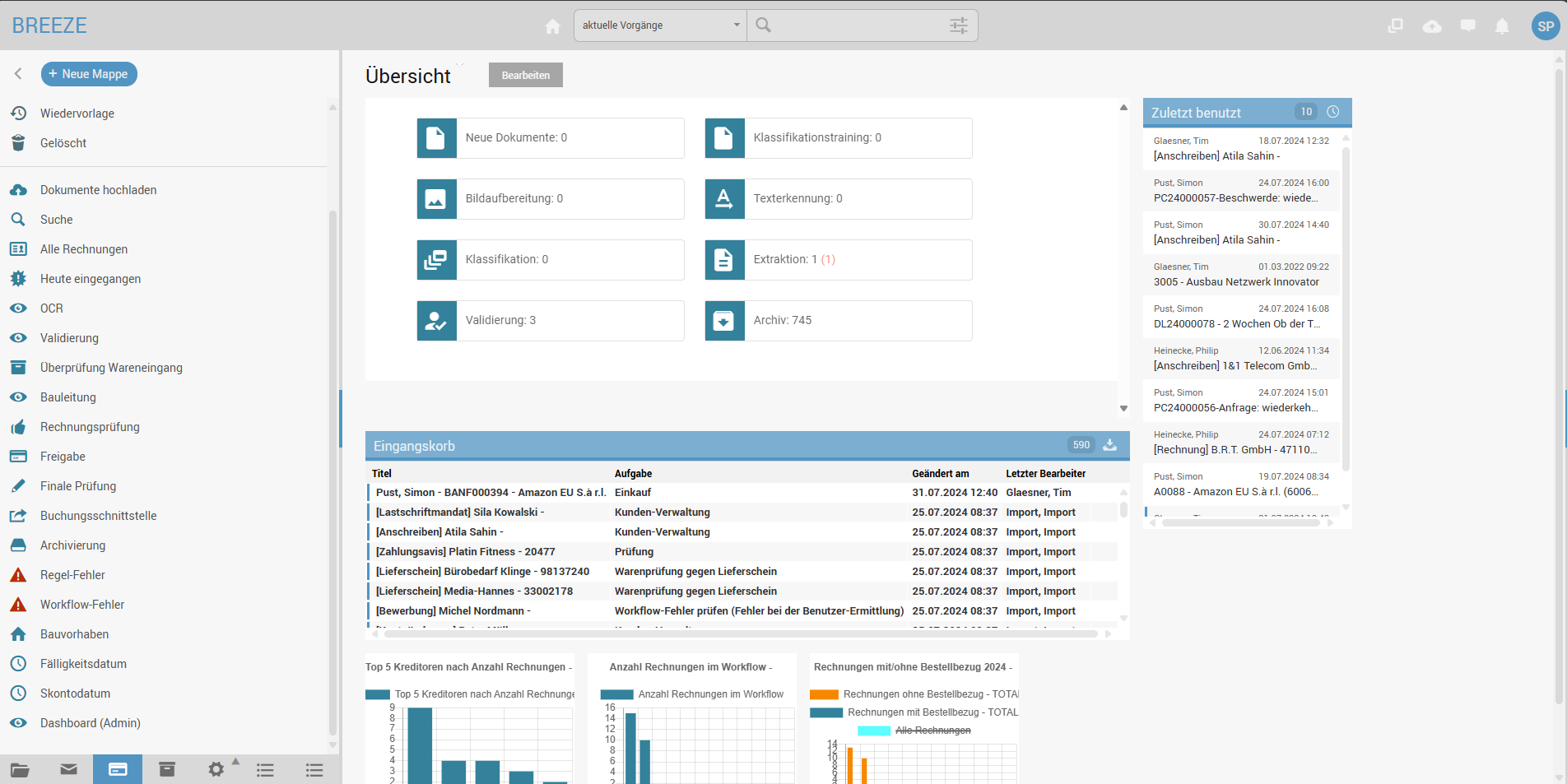
Task: Click the windows copy icon in header
Action: [x=1395, y=26]
